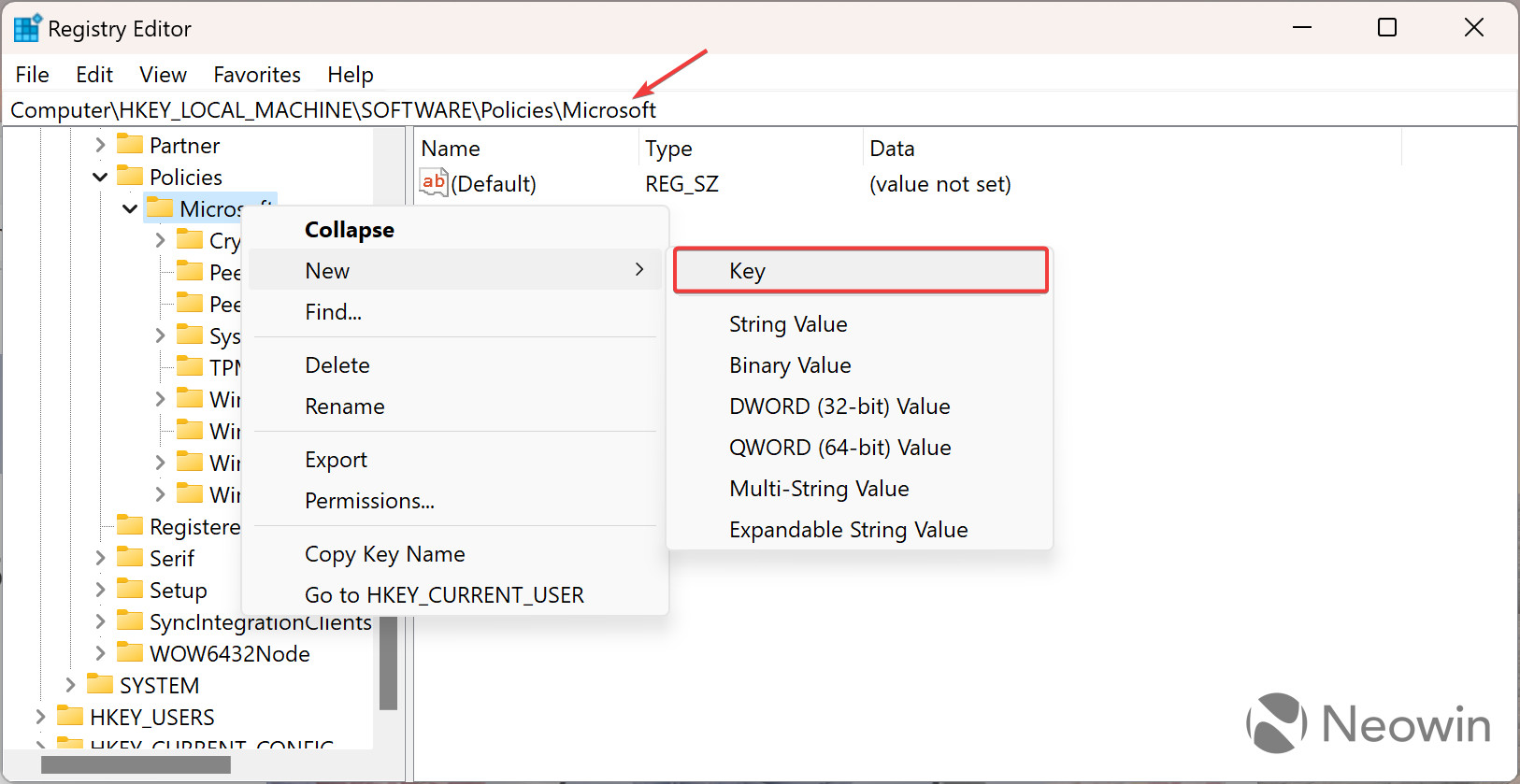The image size is (1520, 784).
Task: Click Find... in the context menu
Action: point(455,312)
